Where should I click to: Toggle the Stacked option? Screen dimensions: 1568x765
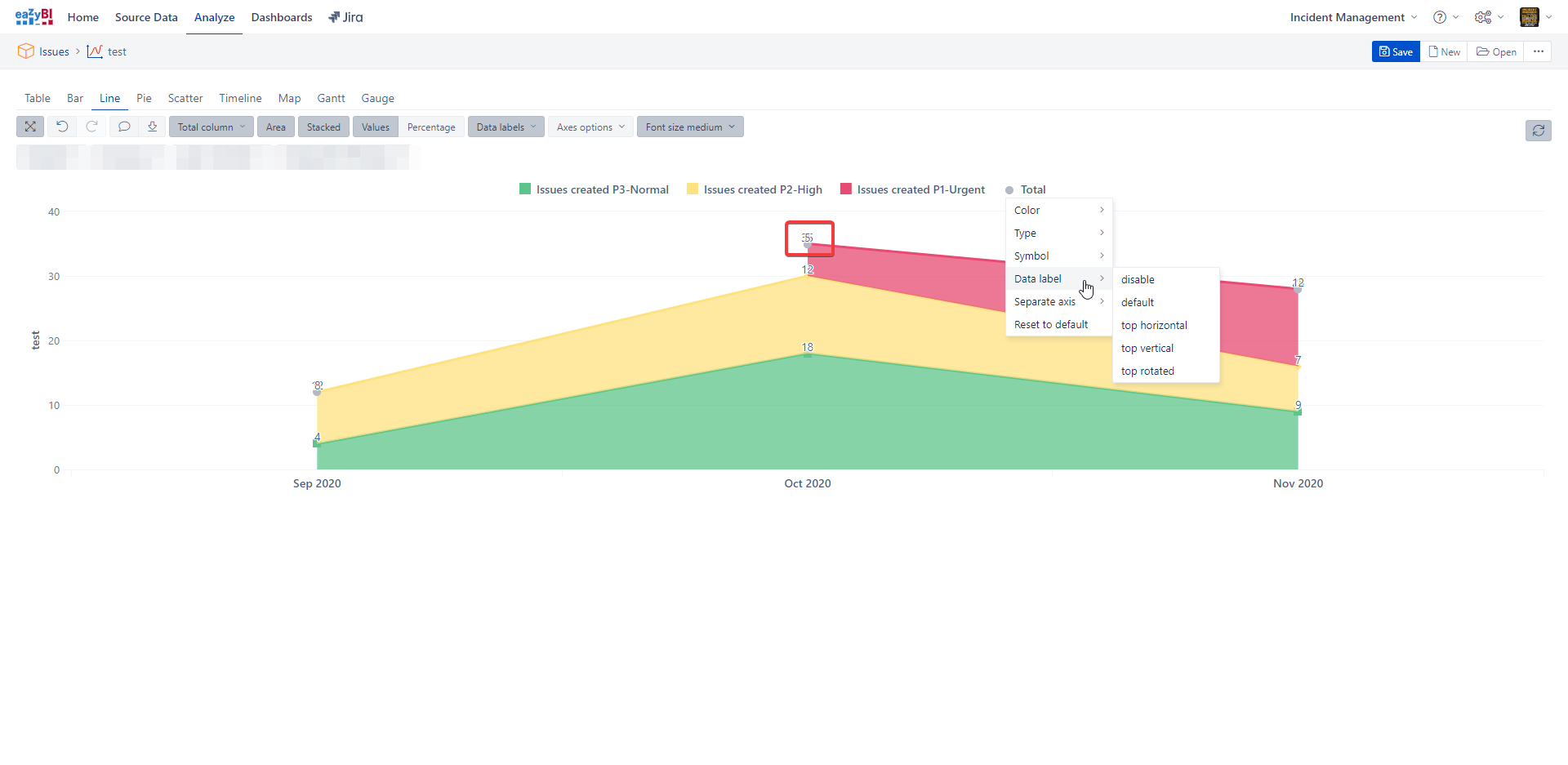(323, 127)
